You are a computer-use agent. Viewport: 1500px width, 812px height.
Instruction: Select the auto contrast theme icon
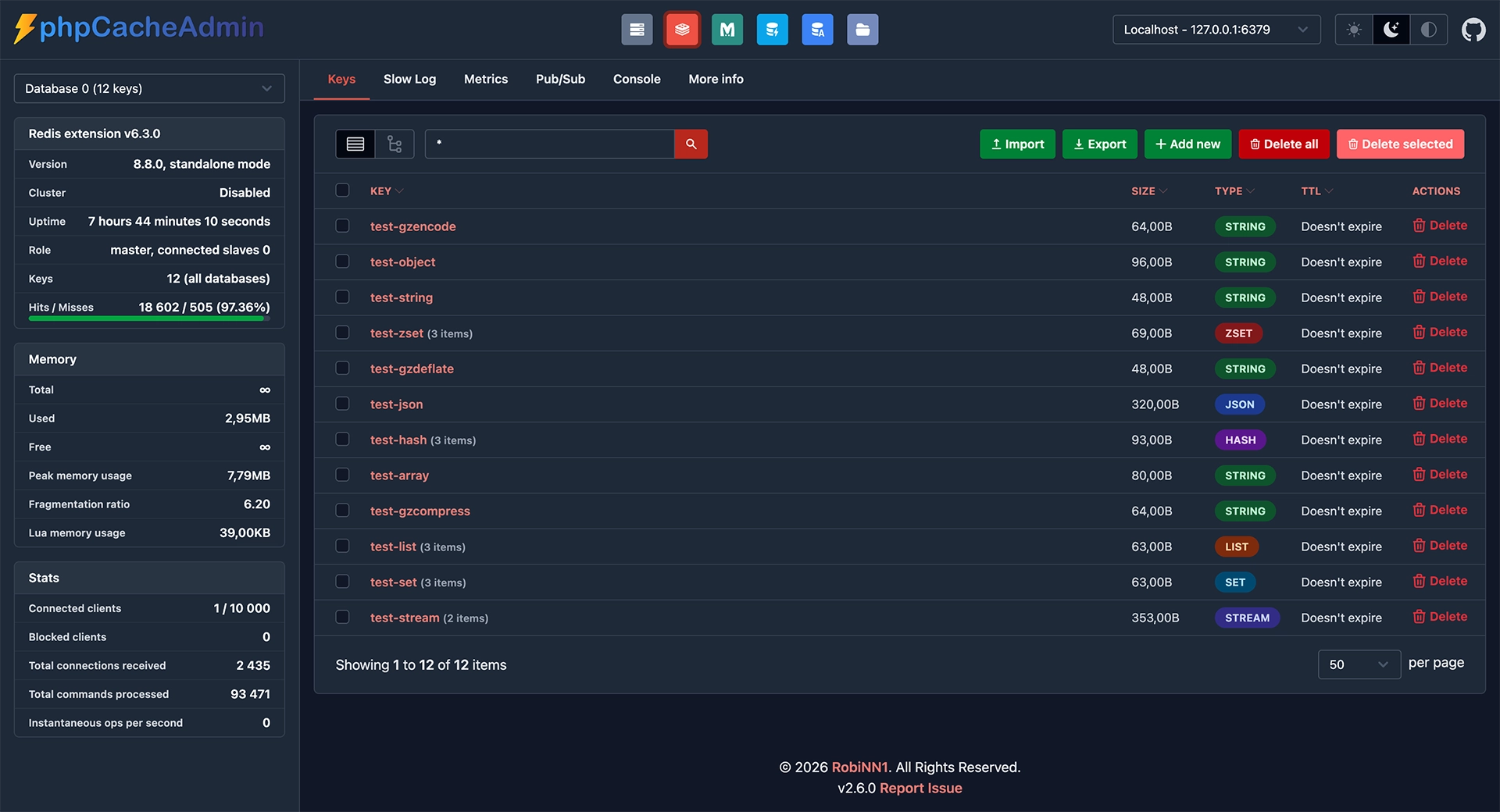click(x=1428, y=30)
